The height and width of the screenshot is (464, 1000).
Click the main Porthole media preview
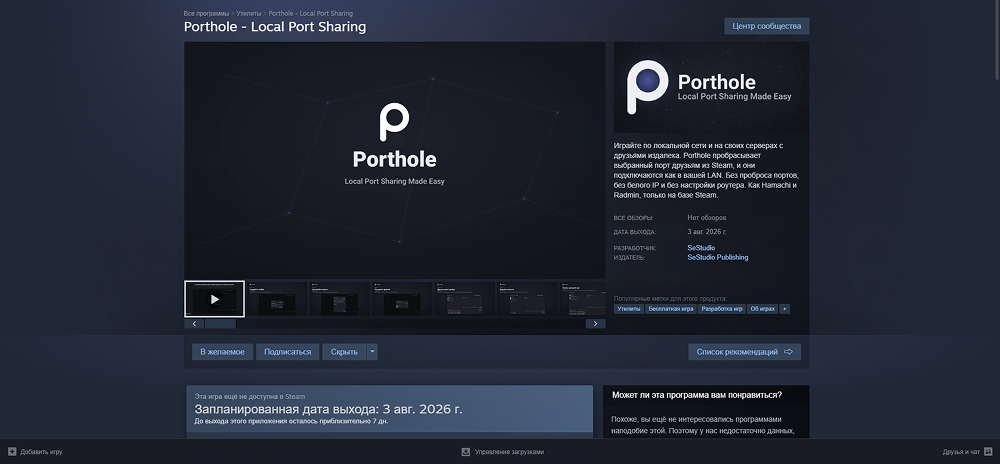tap(395, 160)
